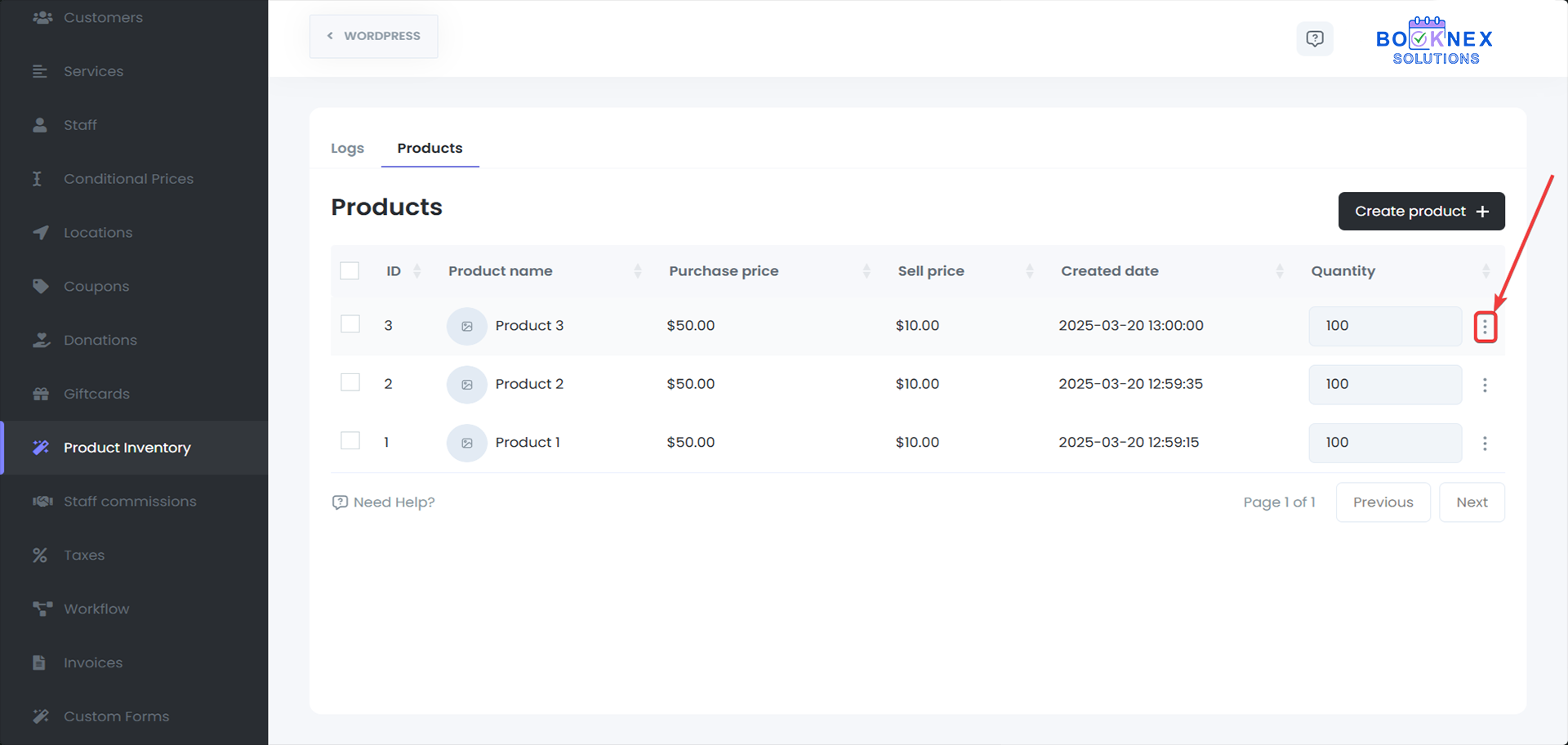Click the Product 2 quantity input field
The width and height of the screenshot is (1568, 745).
click(x=1384, y=385)
